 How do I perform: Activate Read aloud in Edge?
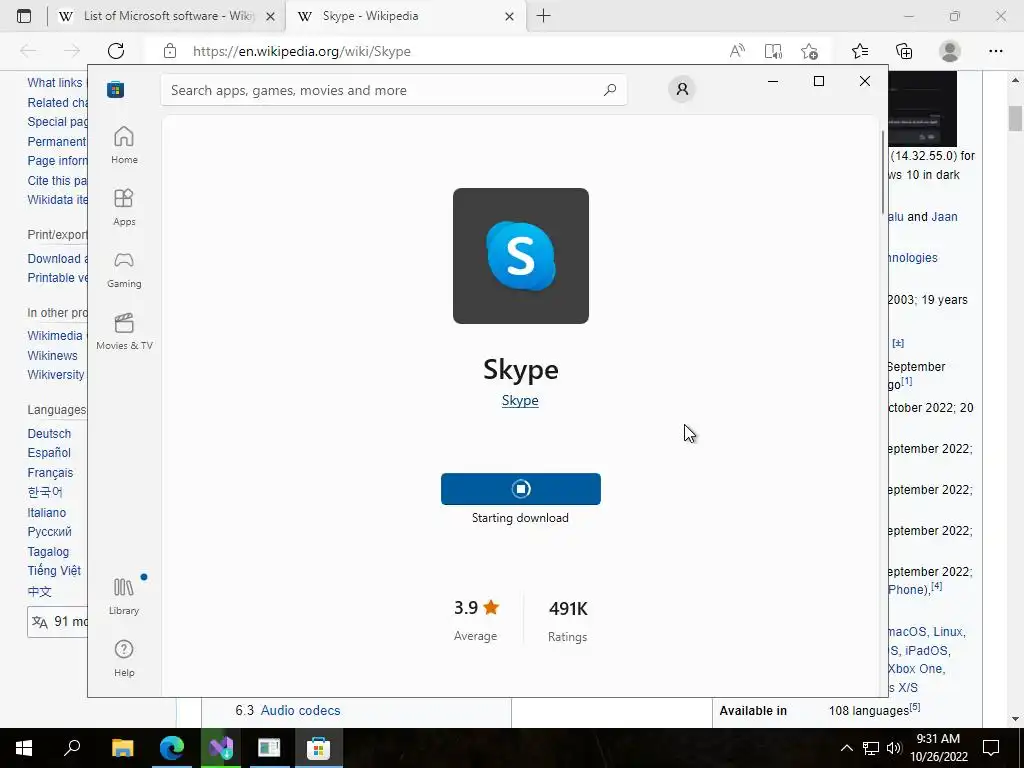pos(737,51)
